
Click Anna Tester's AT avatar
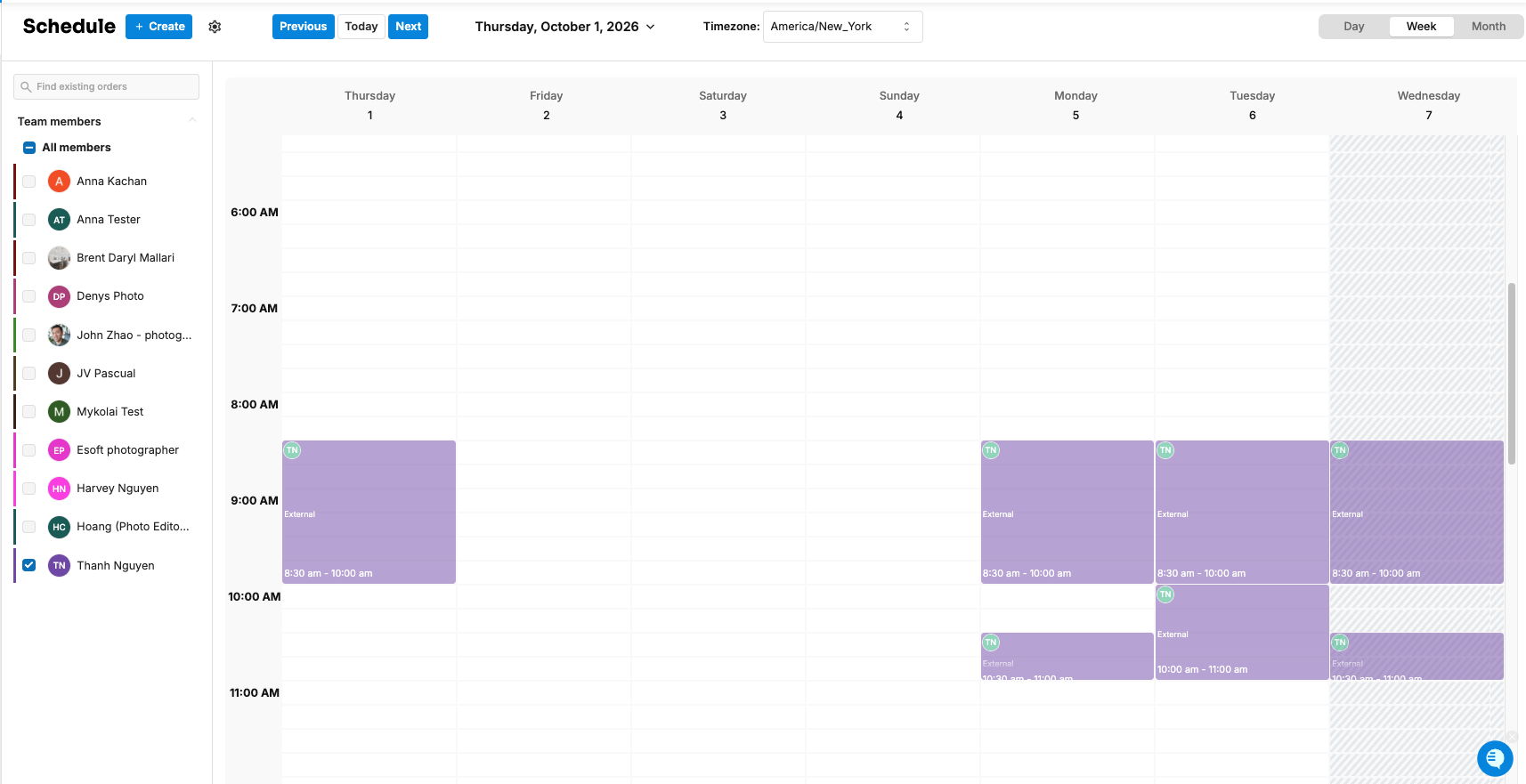[x=59, y=220]
